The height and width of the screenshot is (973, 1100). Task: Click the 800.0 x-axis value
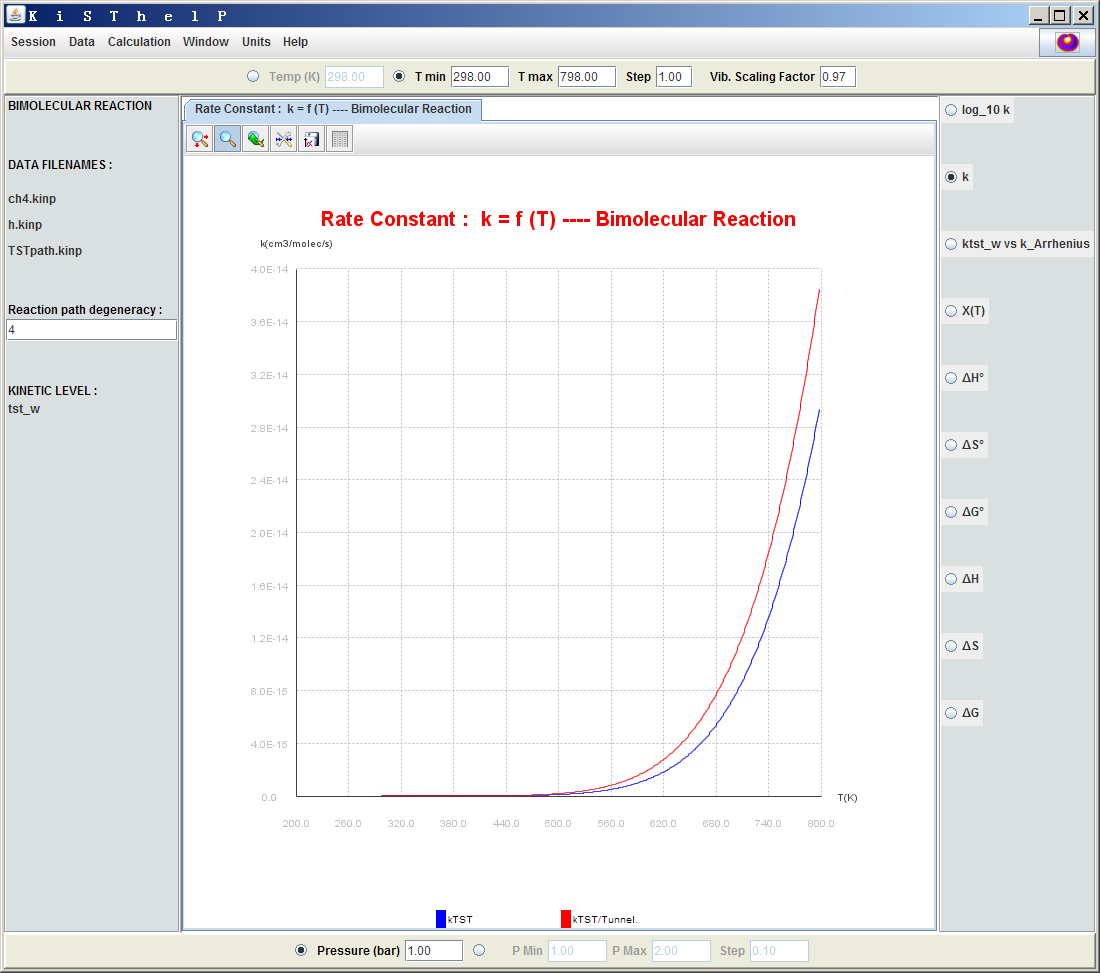click(x=821, y=824)
